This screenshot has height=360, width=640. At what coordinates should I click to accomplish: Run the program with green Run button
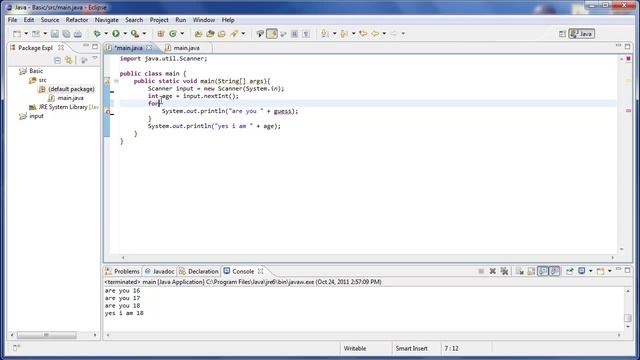(116, 34)
